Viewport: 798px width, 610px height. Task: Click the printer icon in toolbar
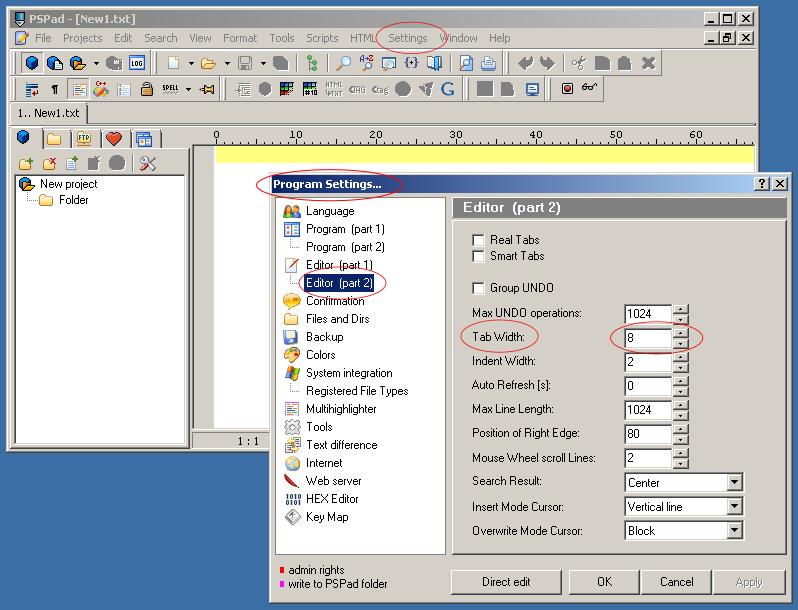[489, 63]
